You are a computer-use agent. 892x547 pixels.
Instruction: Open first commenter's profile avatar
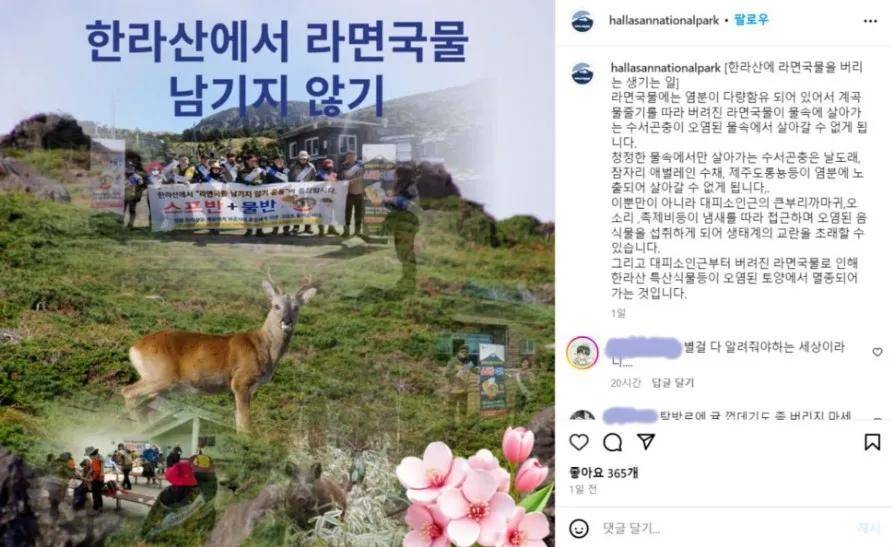point(583,353)
